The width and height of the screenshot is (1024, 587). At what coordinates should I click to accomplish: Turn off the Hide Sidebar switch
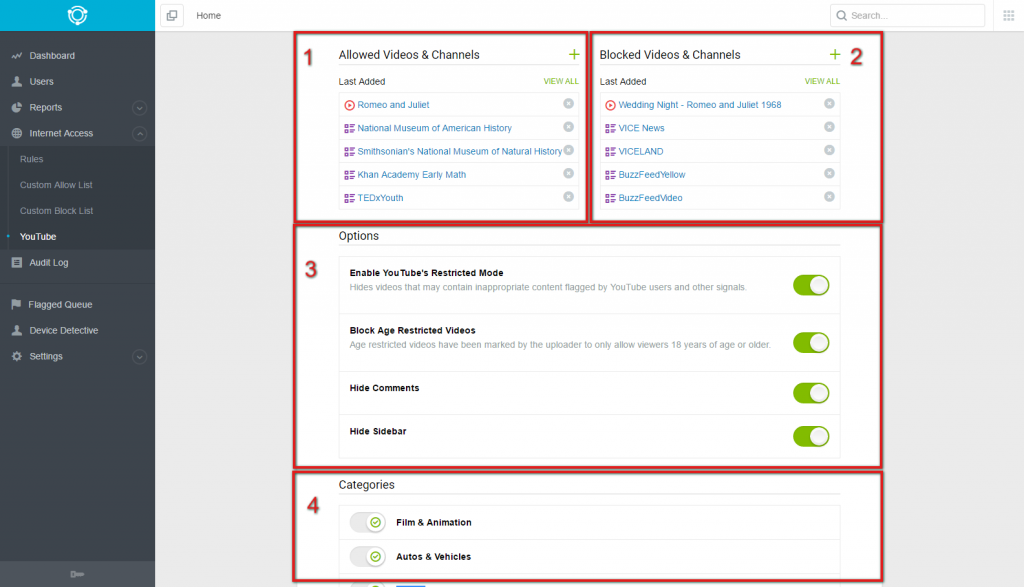(x=811, y=436)
